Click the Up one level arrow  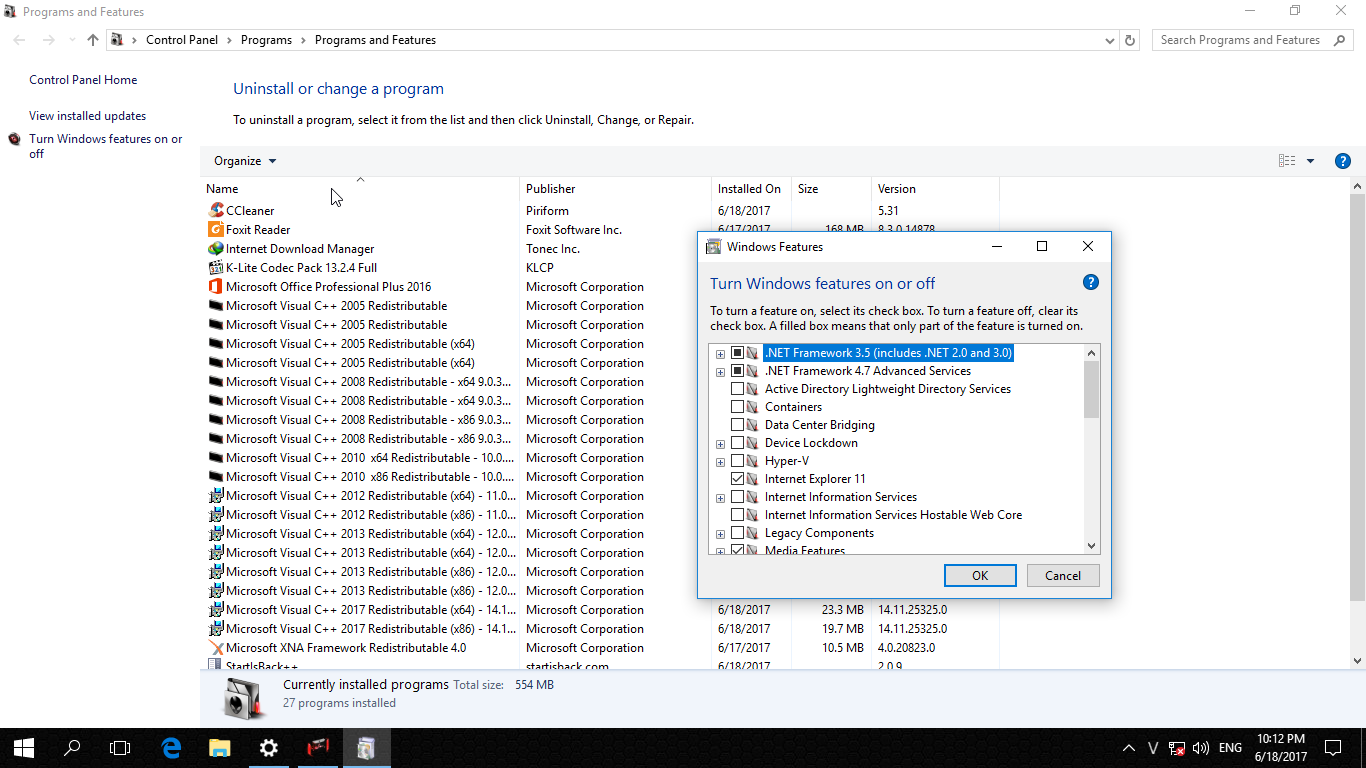coord(93,40)
